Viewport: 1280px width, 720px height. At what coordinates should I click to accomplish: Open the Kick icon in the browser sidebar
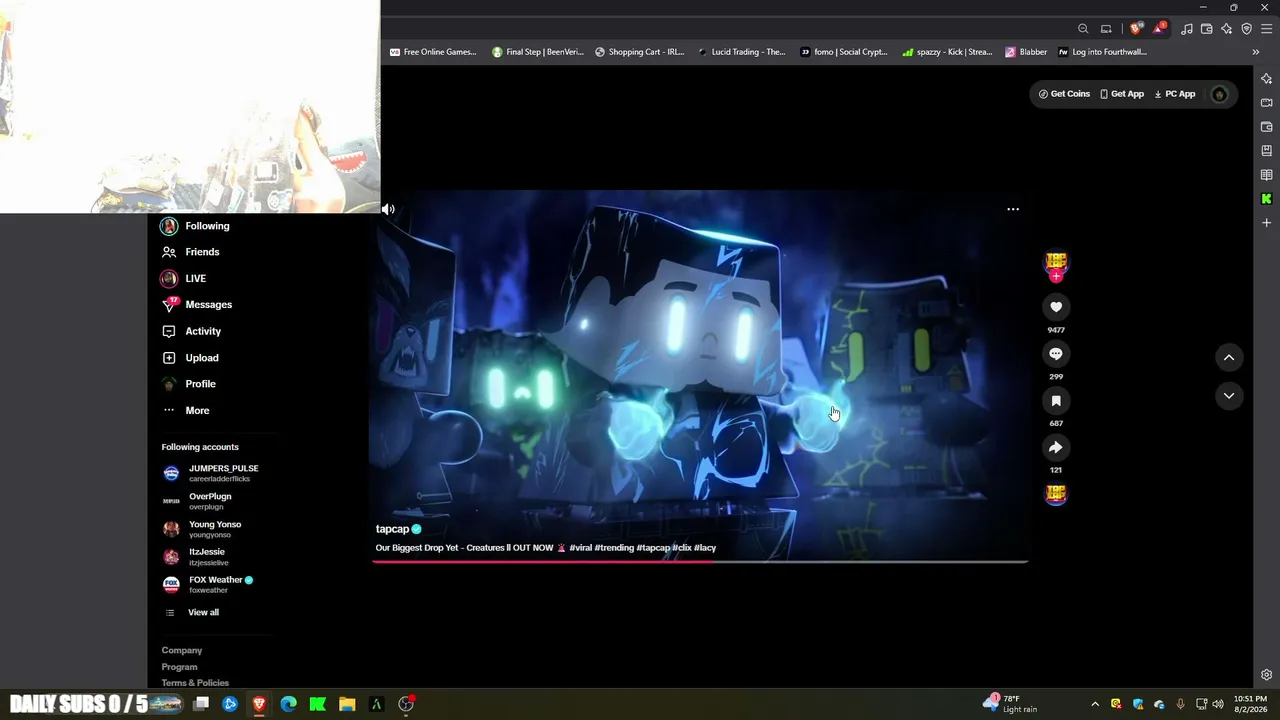pyautogui.click(x=1267, y=199)
